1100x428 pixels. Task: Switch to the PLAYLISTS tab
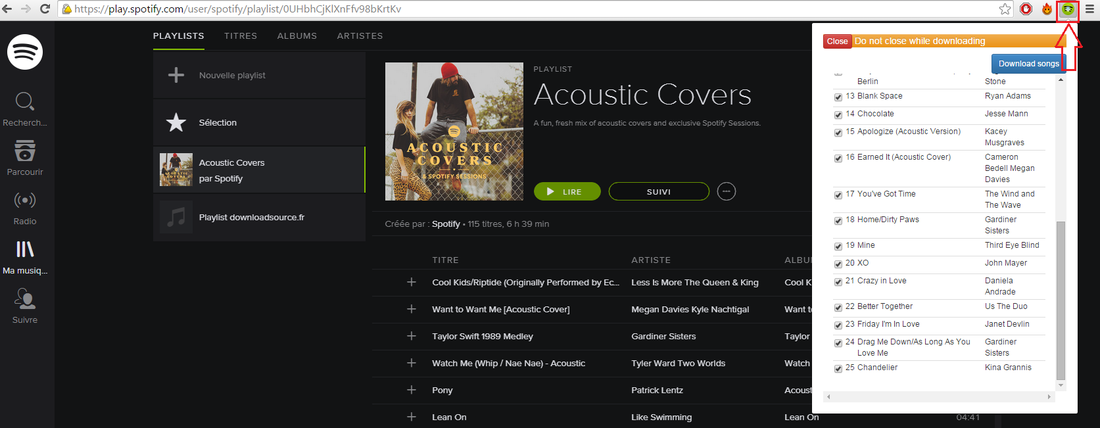tap(179, 36)
